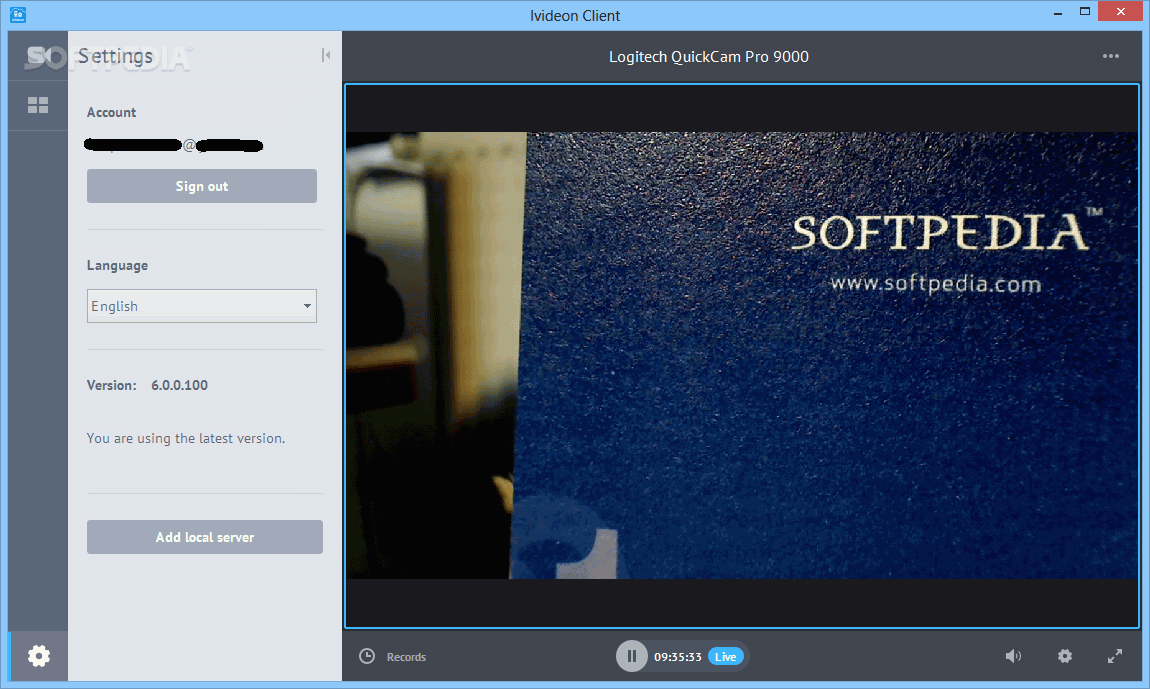Viewport: 1150px width, 689px height.
Task: Mute the camera audio speaker icon
Action: coord(1013,656)
